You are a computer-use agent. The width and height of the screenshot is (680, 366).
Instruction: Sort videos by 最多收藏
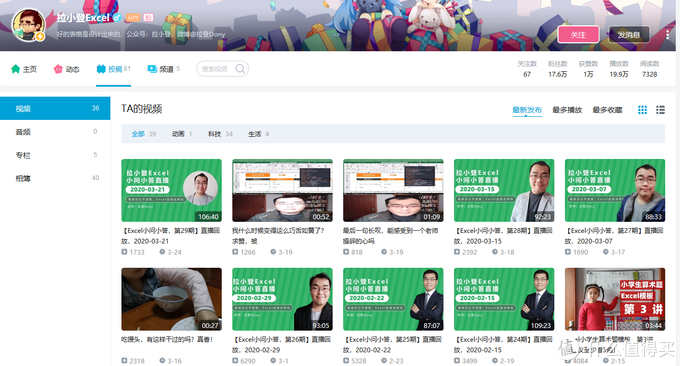[607, 110]
